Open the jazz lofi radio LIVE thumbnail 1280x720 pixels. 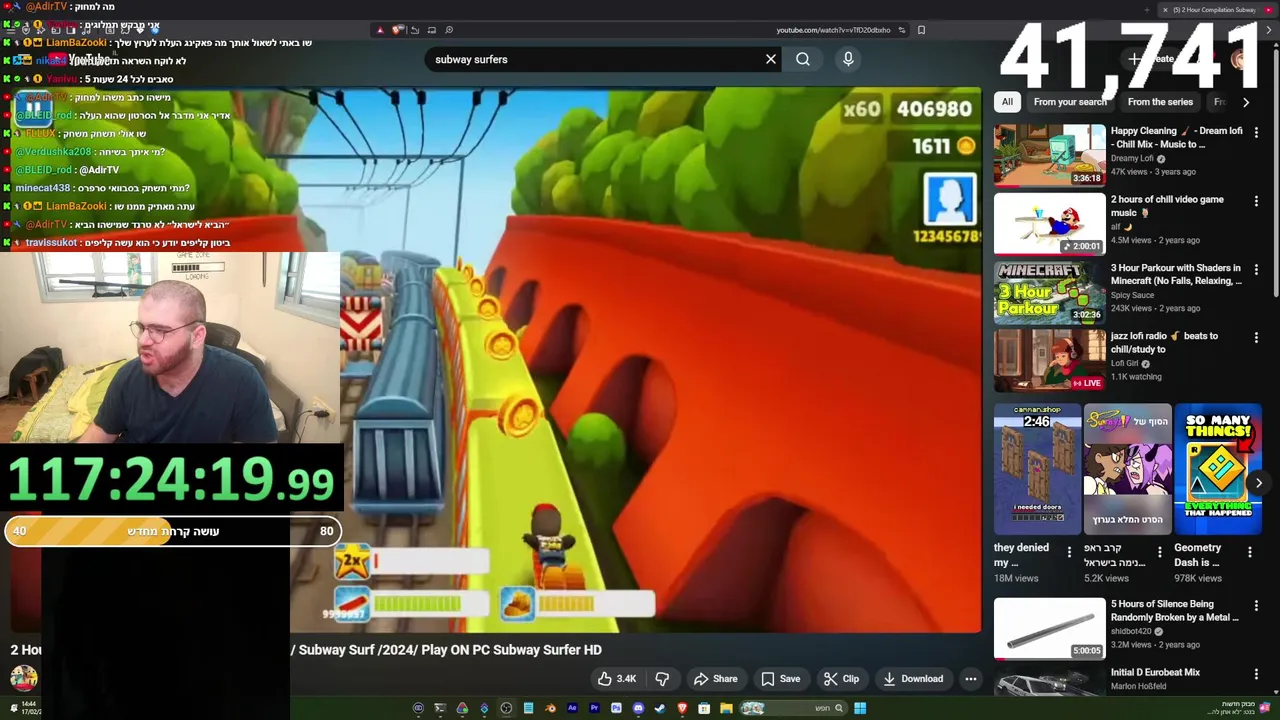pos(1049,359)
